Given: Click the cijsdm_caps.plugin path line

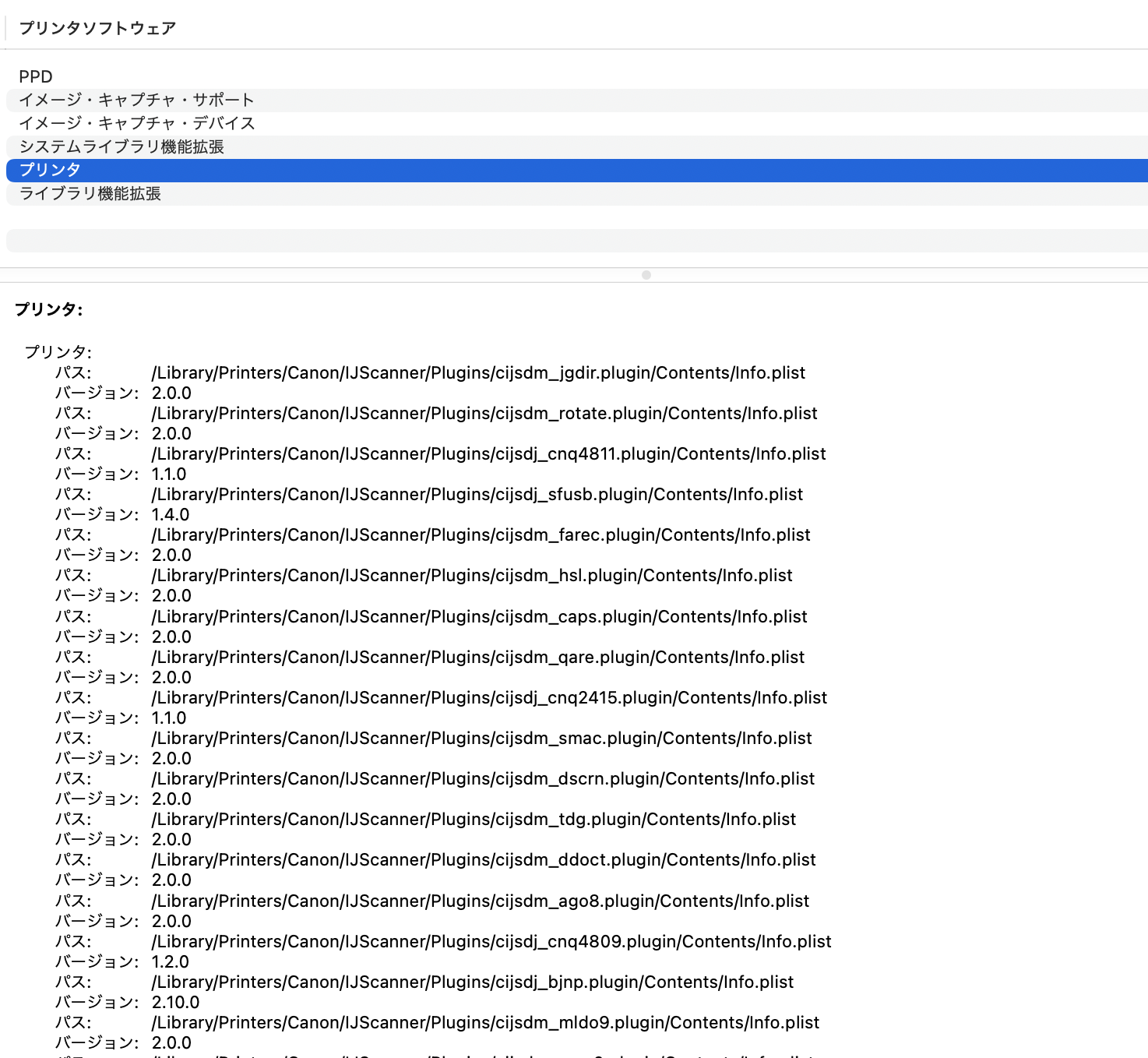Looking at the screenshot, I should pyautogui.click(x=479, y=616).
